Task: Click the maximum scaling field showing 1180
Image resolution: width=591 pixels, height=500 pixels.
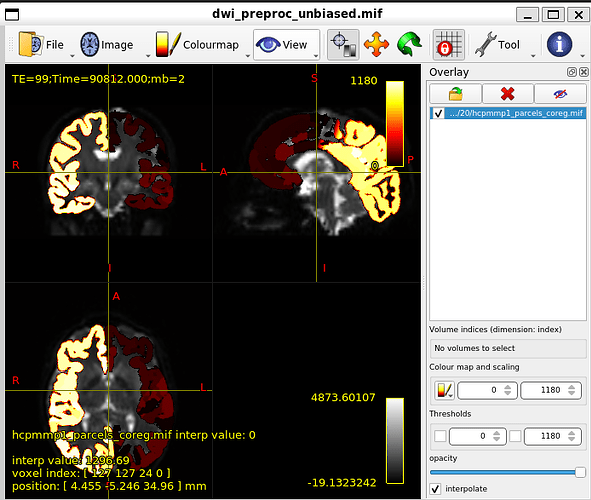Action: 551,390
